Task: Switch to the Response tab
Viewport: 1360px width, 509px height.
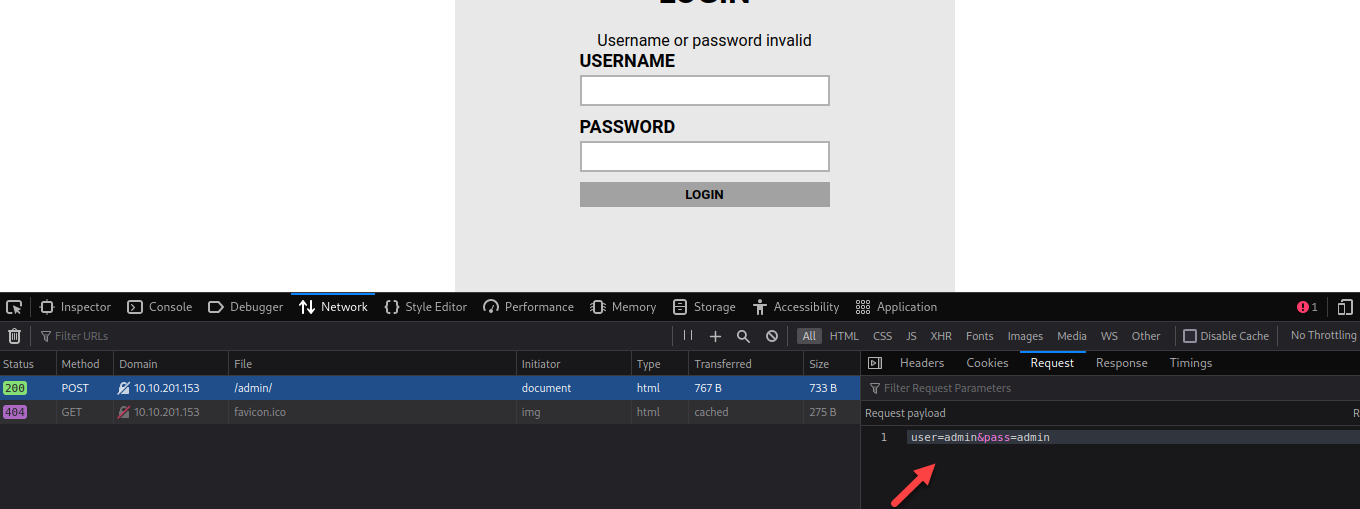Action: coord(1121,363)
